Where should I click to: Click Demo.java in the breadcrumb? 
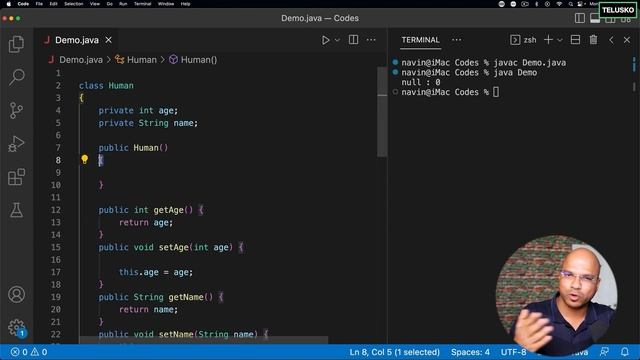tap(81, 60)
